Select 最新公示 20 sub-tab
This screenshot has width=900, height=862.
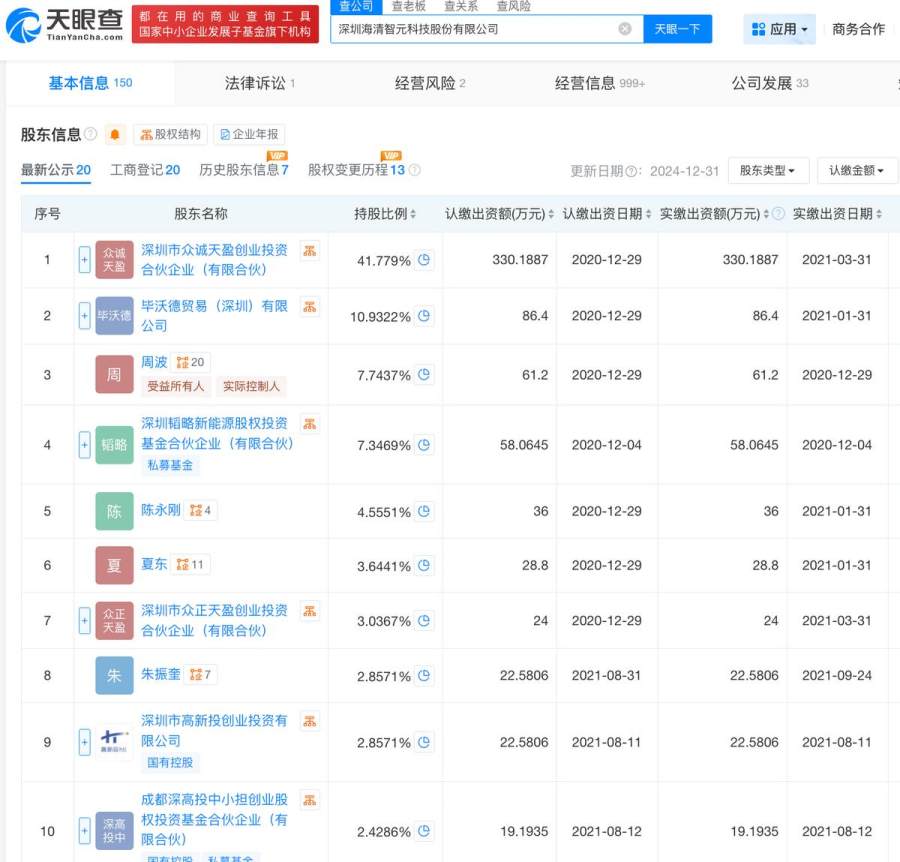pyautogui.click(x=56, y=170)
